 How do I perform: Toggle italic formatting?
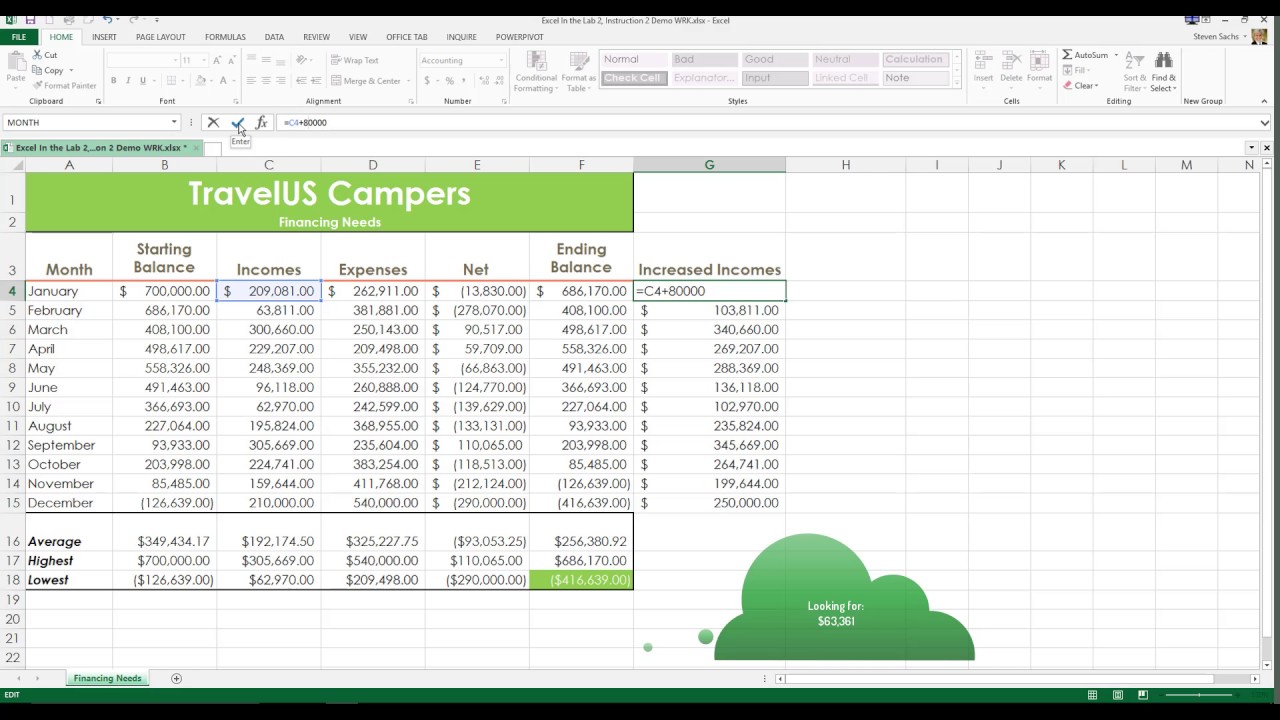point(128,81)
